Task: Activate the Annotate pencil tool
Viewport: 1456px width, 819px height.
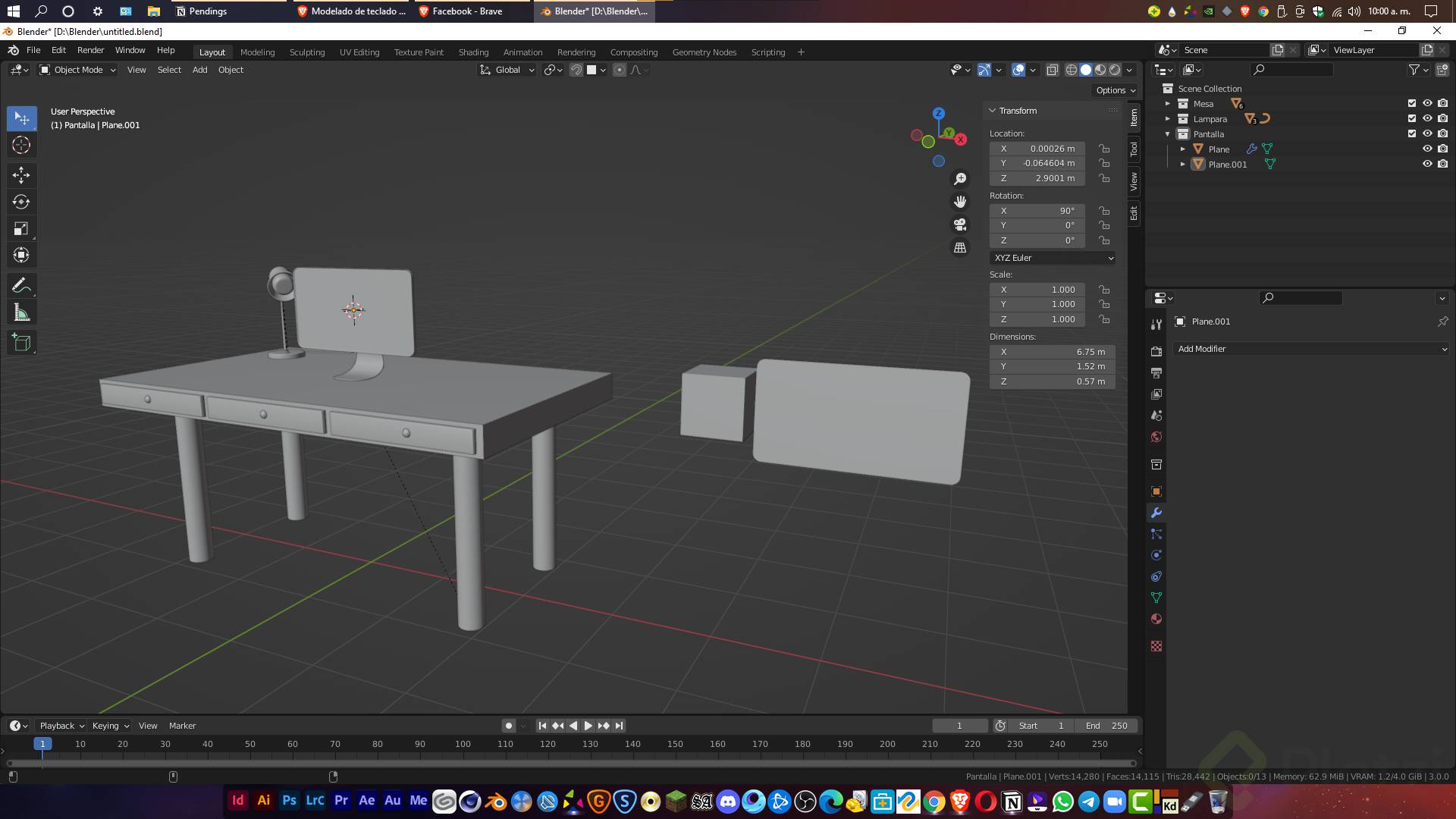Action: pos(21,286)
